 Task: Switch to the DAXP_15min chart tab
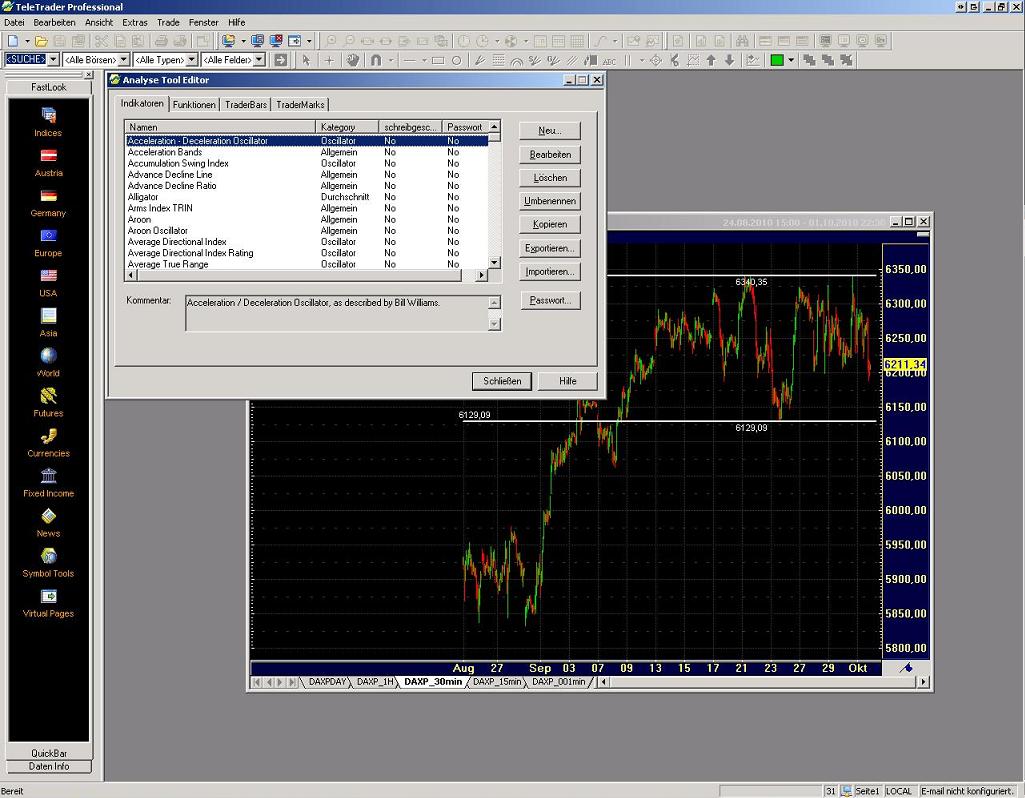[497, 682]
